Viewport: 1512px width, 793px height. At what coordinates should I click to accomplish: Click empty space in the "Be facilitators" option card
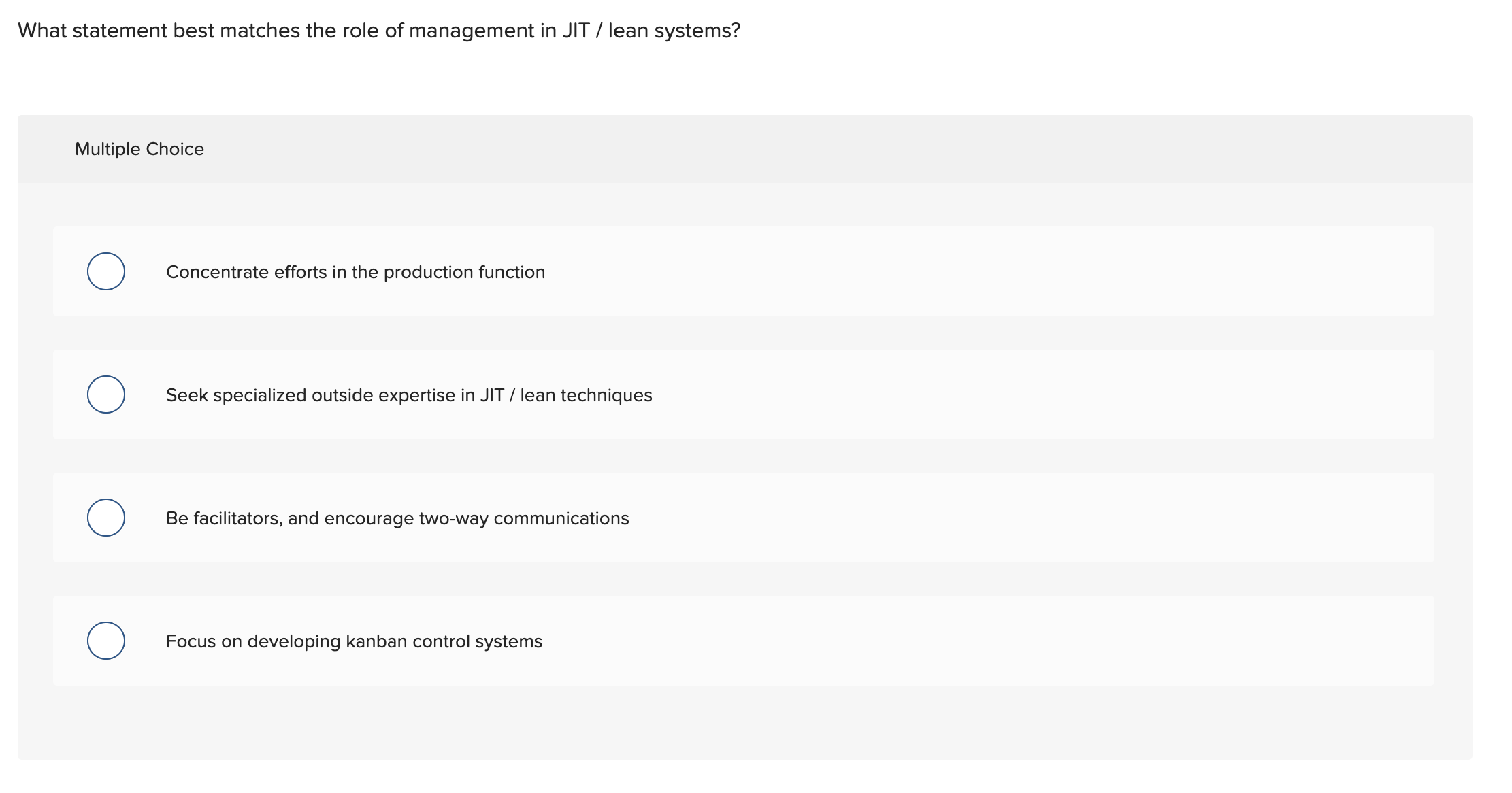pyautogui.click(x=1021, y=518)
